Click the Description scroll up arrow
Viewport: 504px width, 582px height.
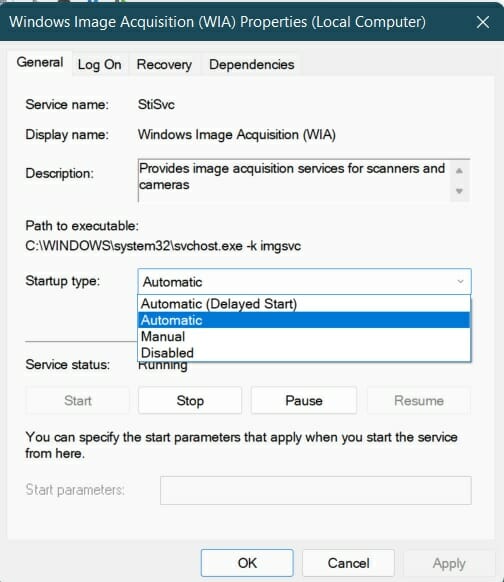(459, 171)
